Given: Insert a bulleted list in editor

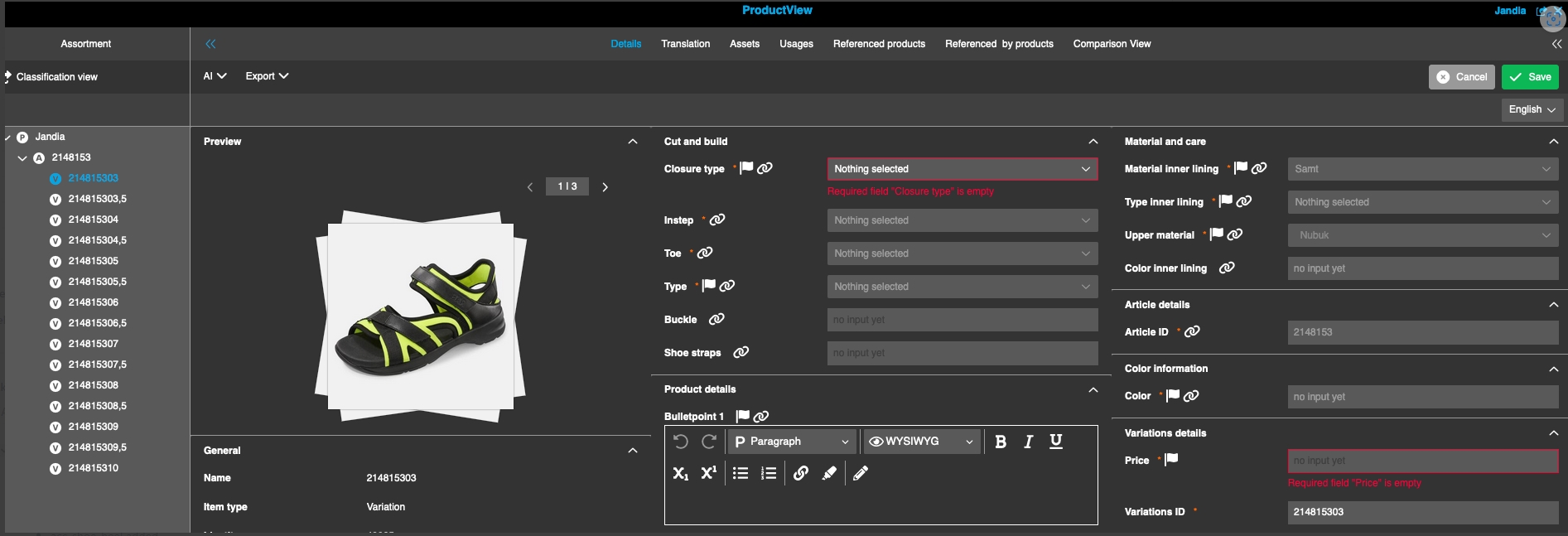Looking at the screenshot, I should point(741,473).
